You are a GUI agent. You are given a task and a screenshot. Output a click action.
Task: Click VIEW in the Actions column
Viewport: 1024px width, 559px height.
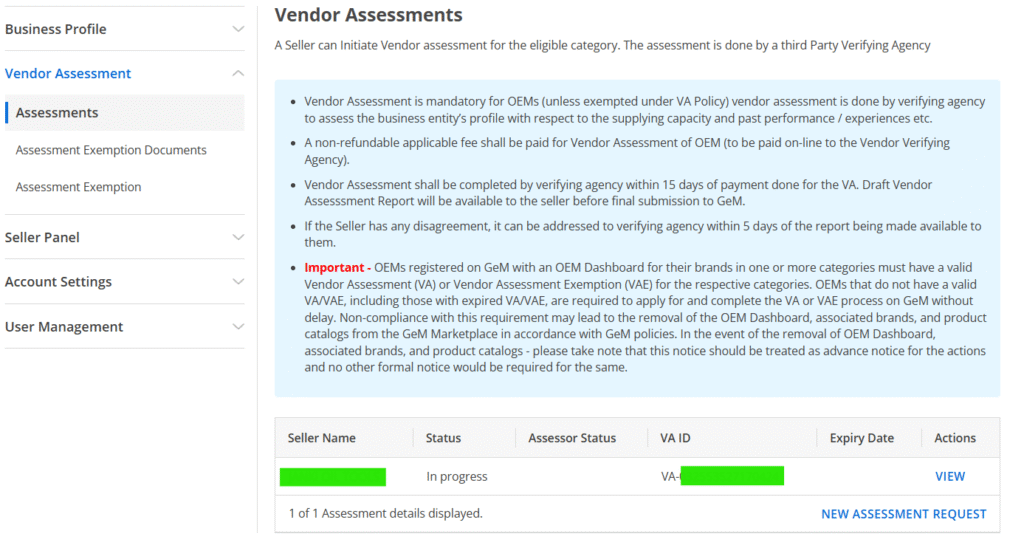click(x=949, y=477)
